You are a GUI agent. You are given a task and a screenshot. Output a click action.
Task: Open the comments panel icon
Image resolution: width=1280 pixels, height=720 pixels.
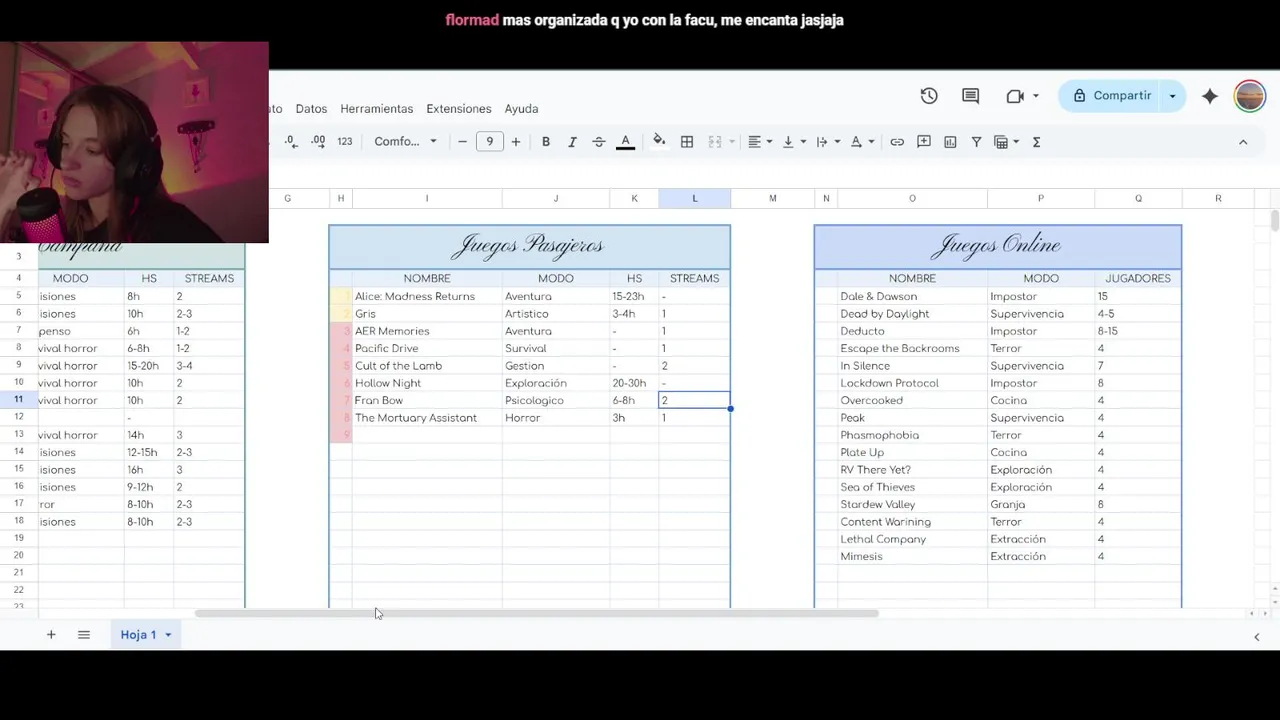coord(970,96)
